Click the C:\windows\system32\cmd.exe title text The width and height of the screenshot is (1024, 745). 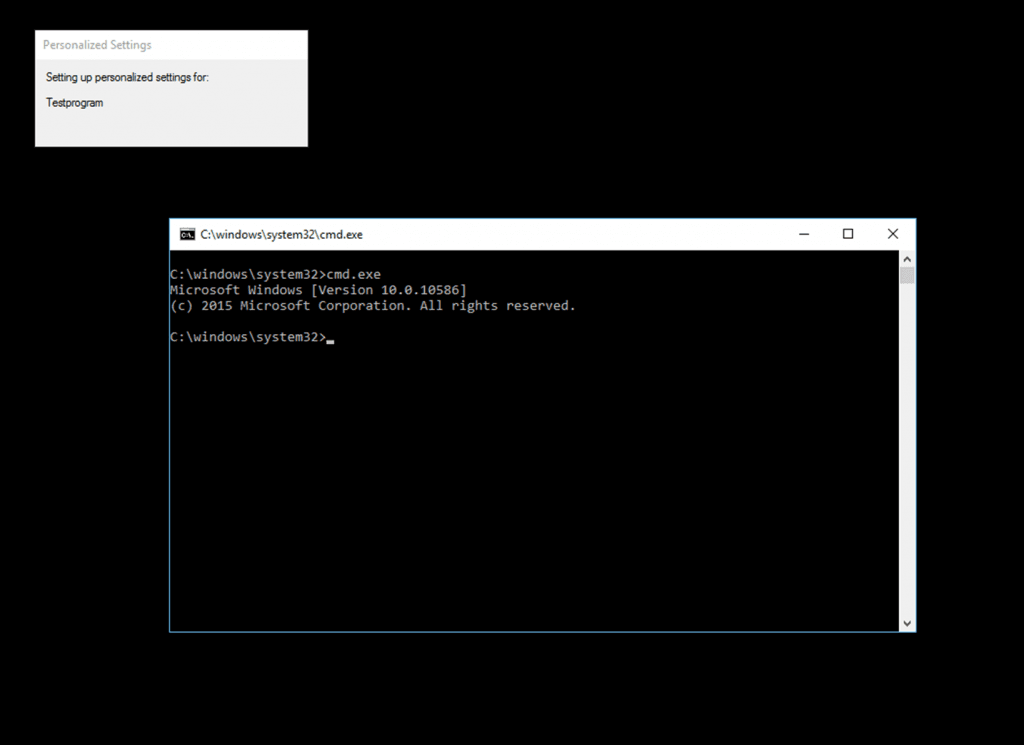pos(281,235)
